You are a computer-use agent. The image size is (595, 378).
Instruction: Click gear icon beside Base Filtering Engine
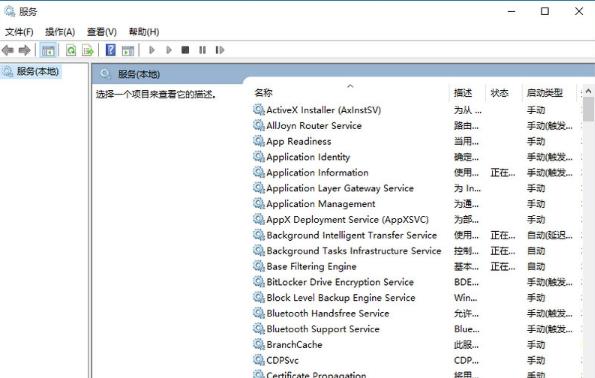[259, 266]
